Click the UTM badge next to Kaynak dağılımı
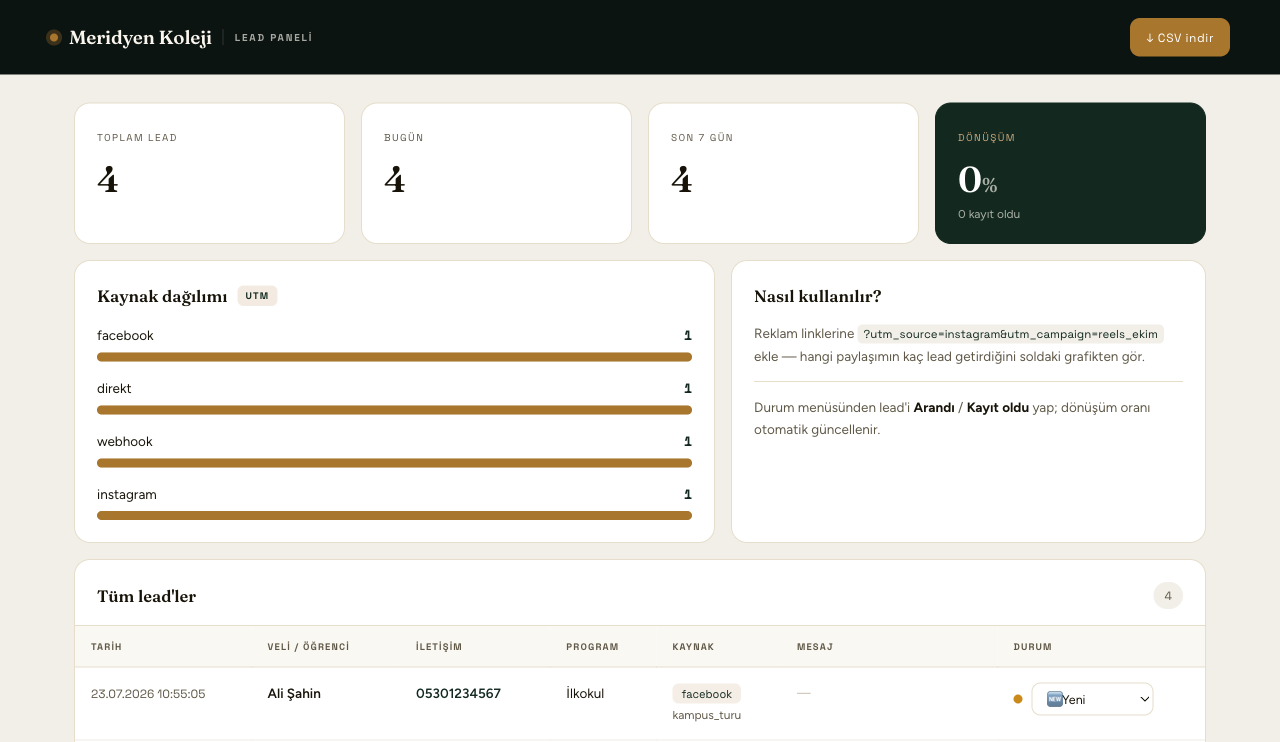Screen dimensions: 1280x742 (x=257, y=296)
